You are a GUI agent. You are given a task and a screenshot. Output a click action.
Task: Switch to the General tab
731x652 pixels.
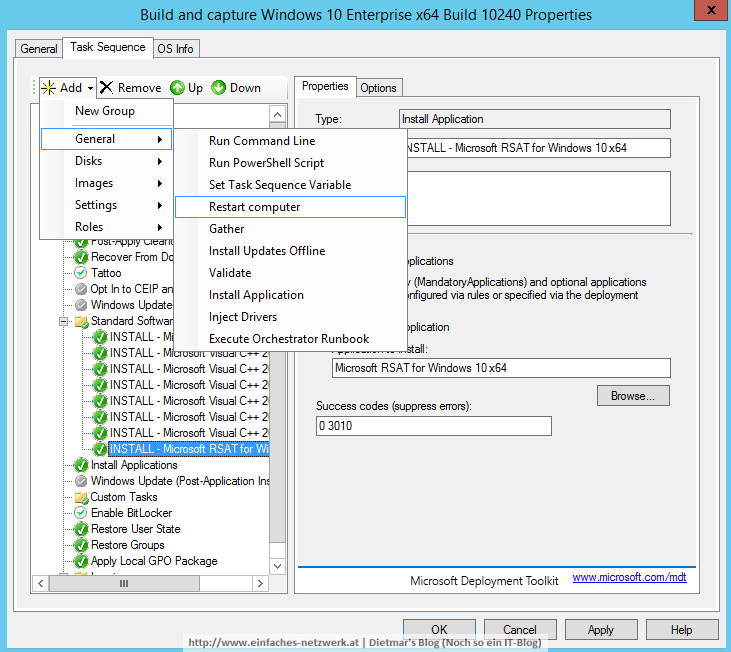(x=39, y=48)
